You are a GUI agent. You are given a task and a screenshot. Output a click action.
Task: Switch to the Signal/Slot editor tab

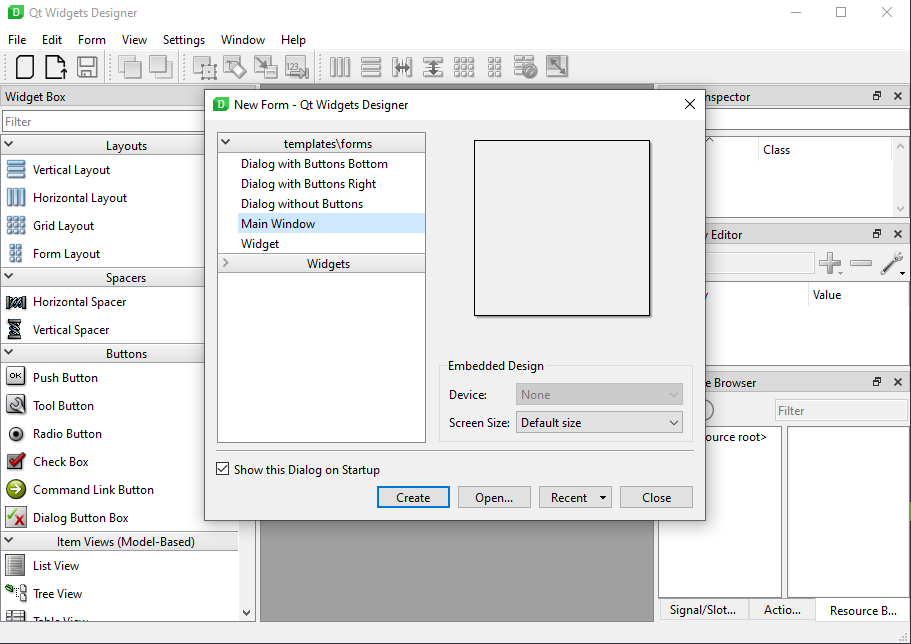703,610
